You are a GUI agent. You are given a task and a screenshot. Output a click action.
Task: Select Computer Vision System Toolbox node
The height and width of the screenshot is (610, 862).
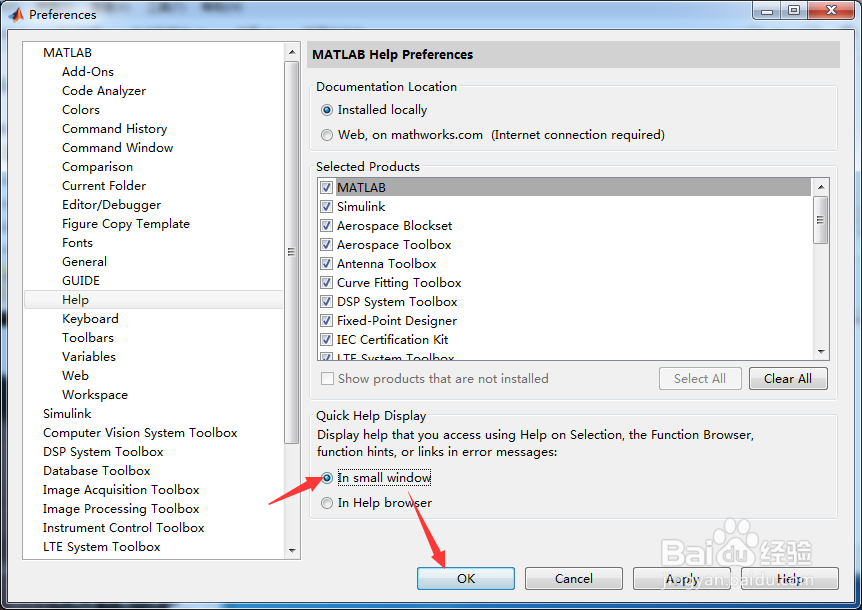140,433
